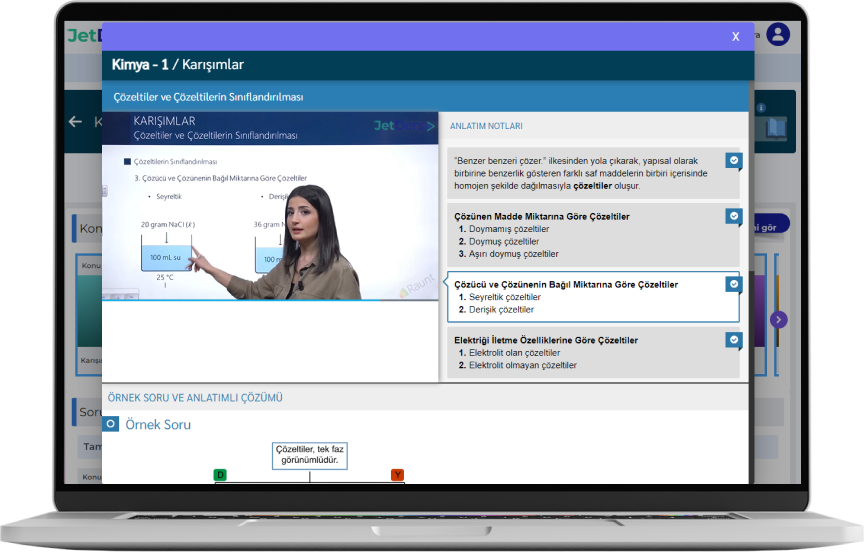Toggle checkmark on Çözücü ve Çözünenin note
This screenshot has width=864, height=552.
coord(733,284)
